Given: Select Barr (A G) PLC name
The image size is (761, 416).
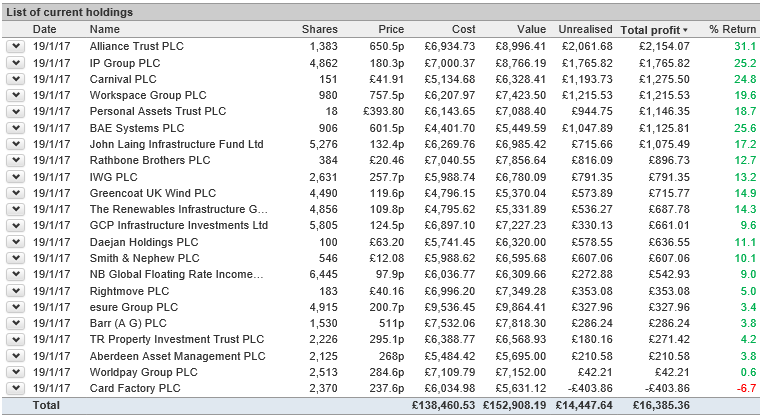Looking at the screenshot, I should click(128, 323).
